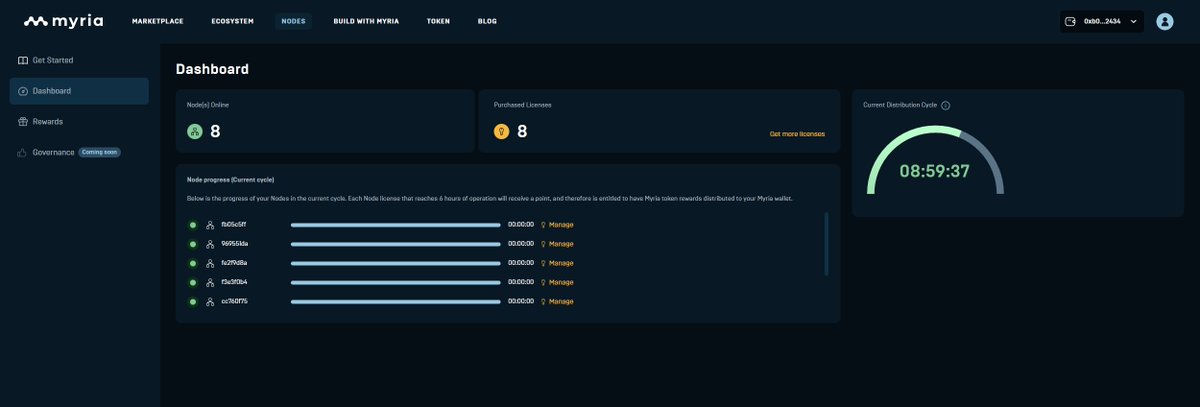
Task: Click node ID fe2f9d8a
Action: pos(235,263)
